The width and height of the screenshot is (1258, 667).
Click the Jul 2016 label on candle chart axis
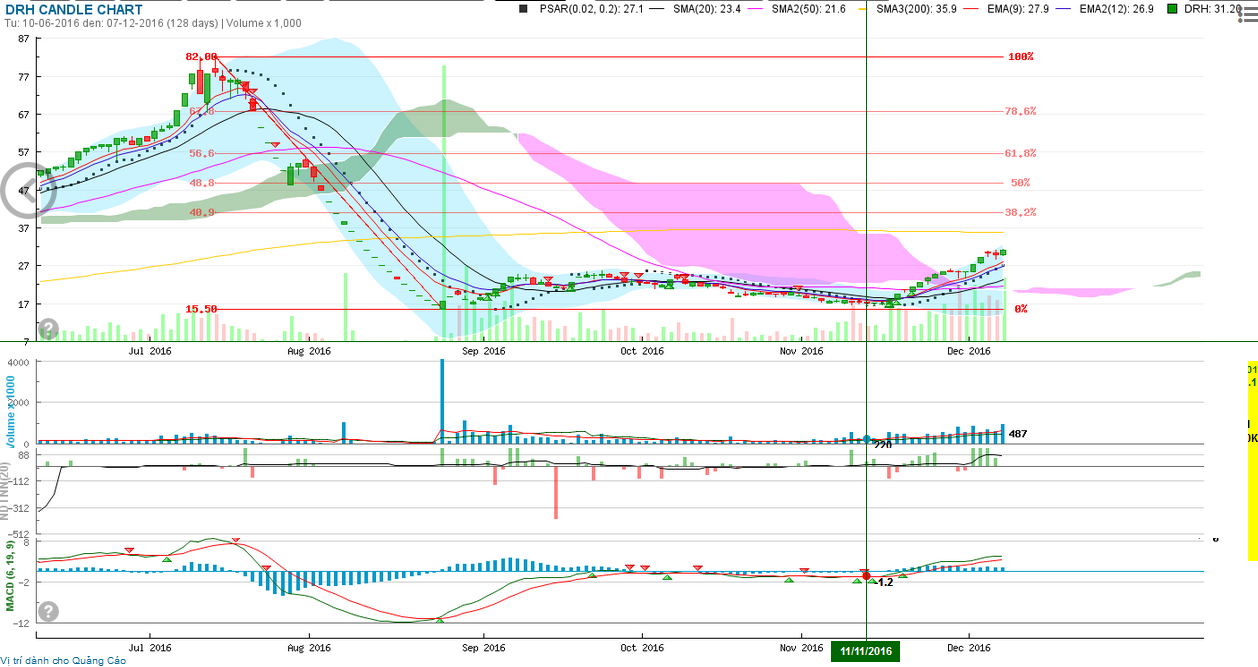point(150,351)
